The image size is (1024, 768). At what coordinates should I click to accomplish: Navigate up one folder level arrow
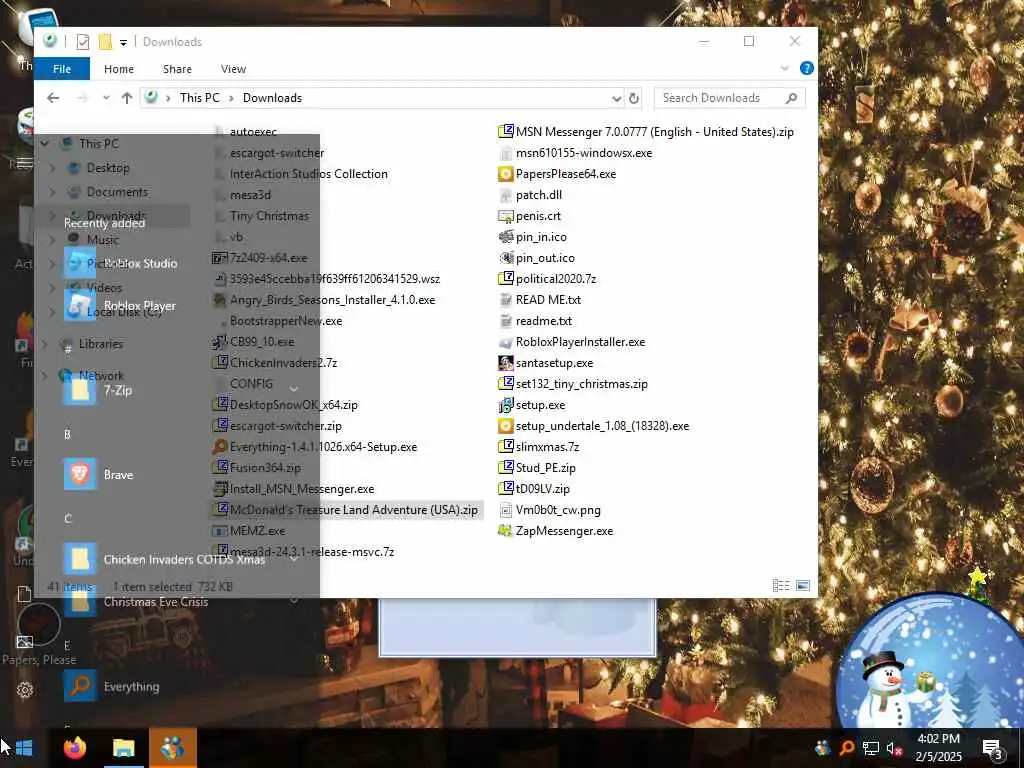[x=127, y=98]
